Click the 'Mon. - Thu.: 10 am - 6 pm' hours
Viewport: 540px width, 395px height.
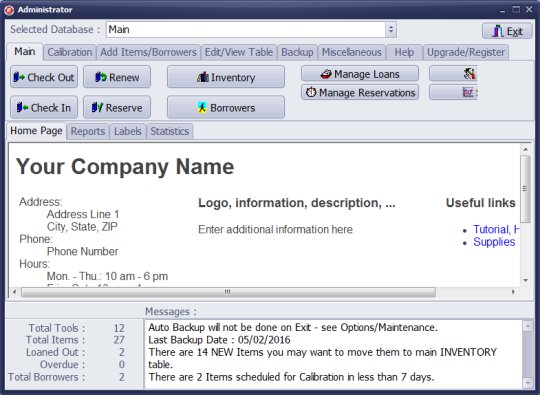pos(107,276)
